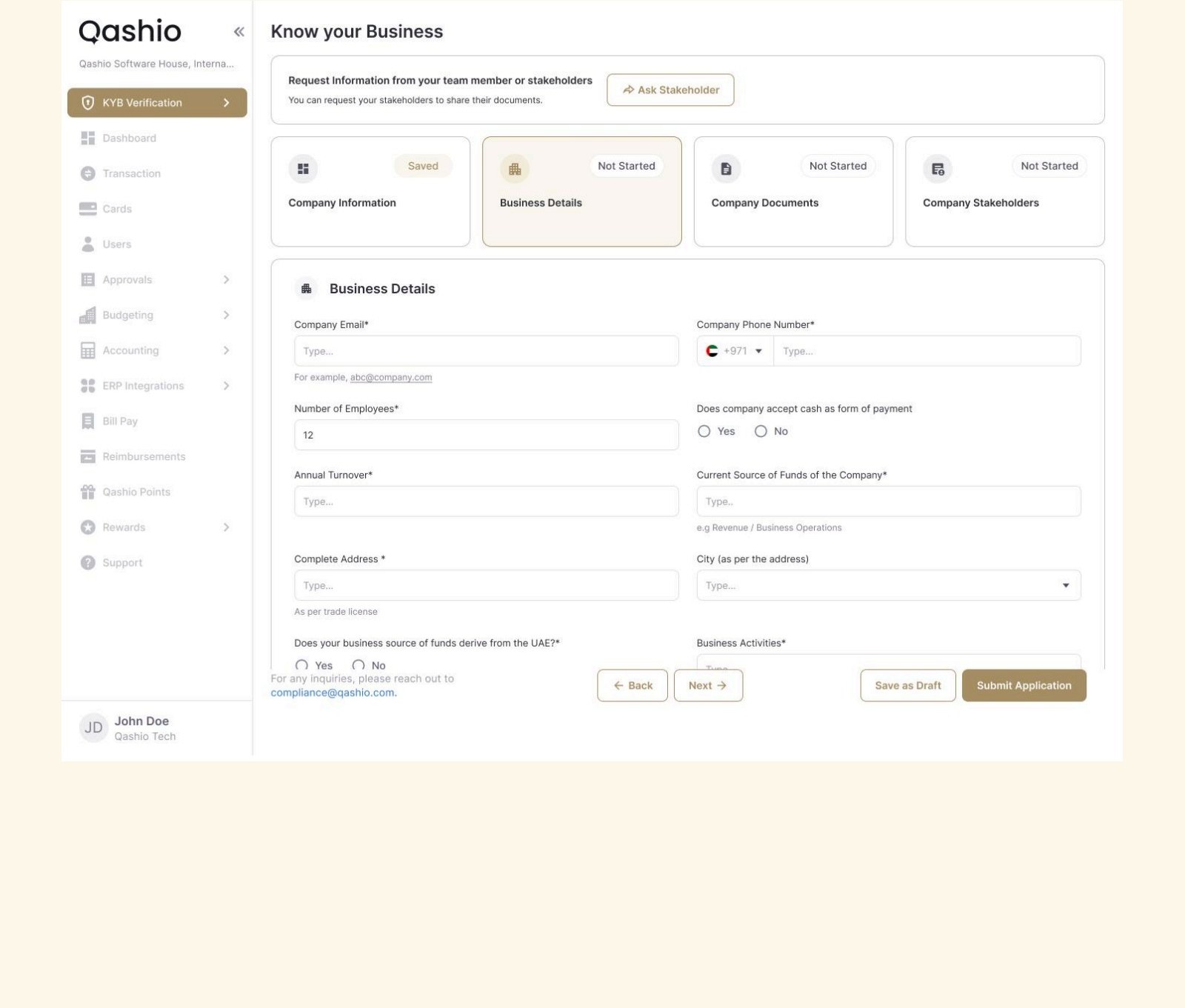Select Yes for cash payment acceptance
Screen dimensions: 1185x1008
coord(704,431)
